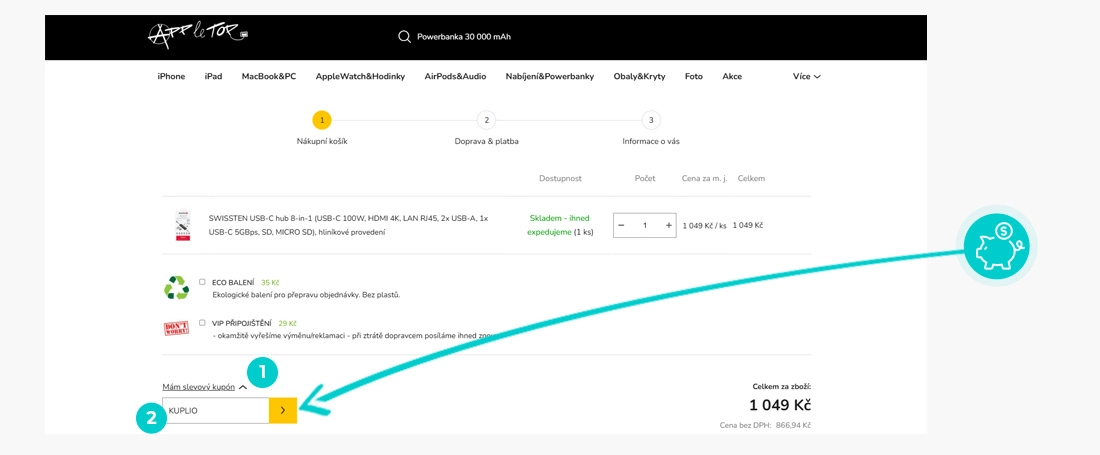Click the SWISSTEN hub product thumbnail
The height and width of the screenshot is (455, 1100).
coord(184,226)
